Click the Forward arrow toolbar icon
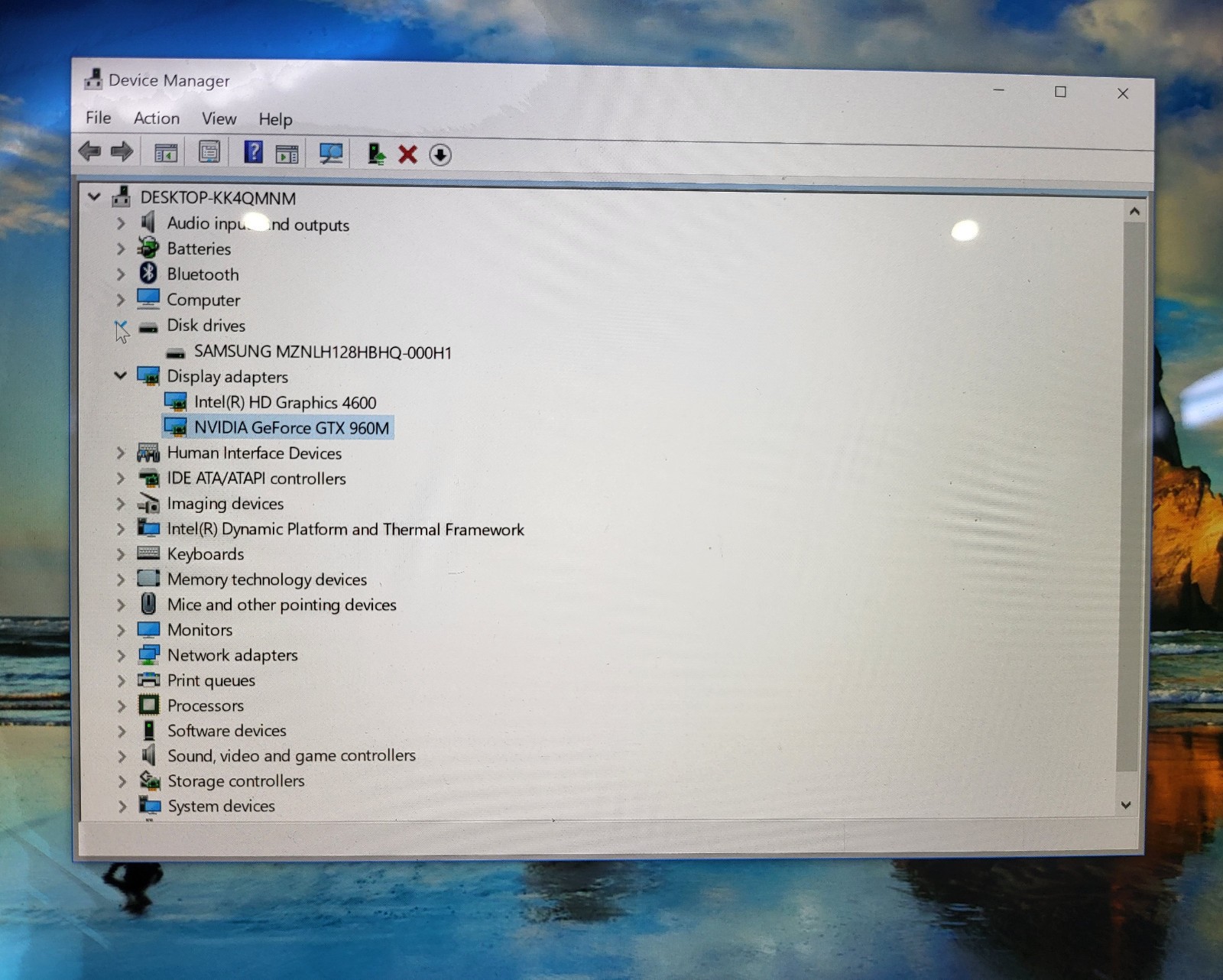 click(x=122, y=151)
